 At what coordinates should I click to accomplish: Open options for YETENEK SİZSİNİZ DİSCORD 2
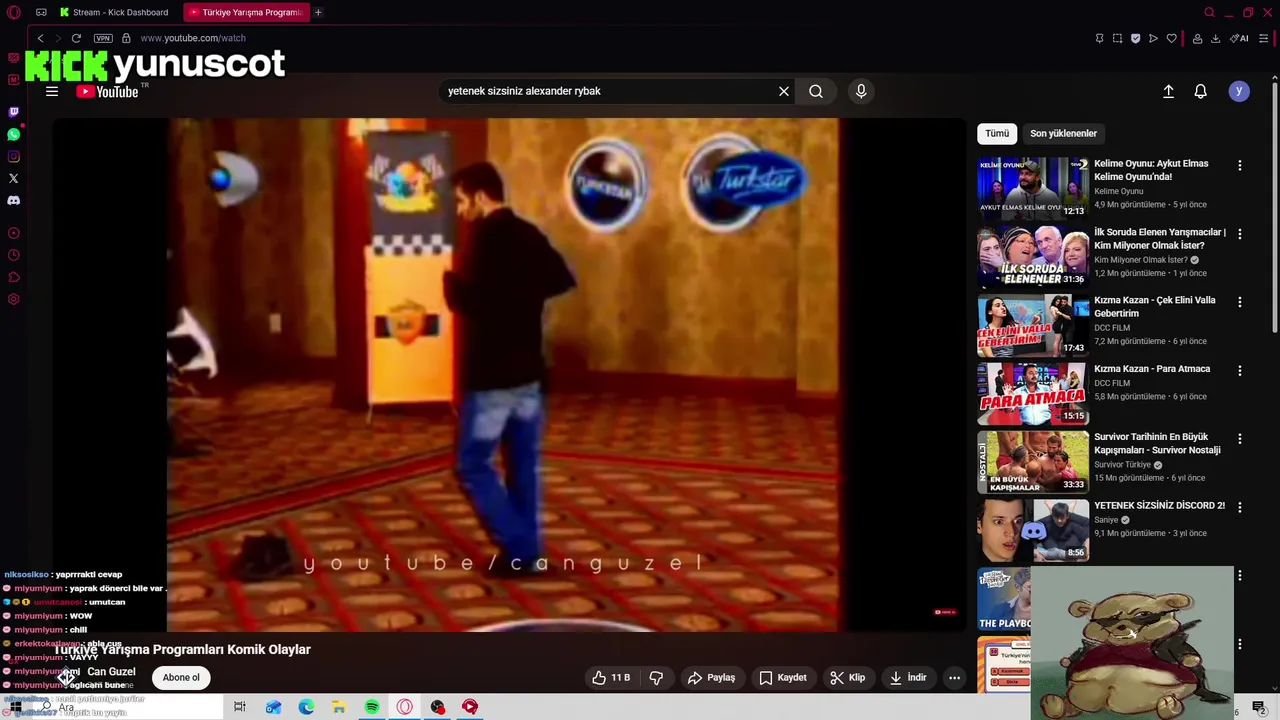[x=1239, y=507]
